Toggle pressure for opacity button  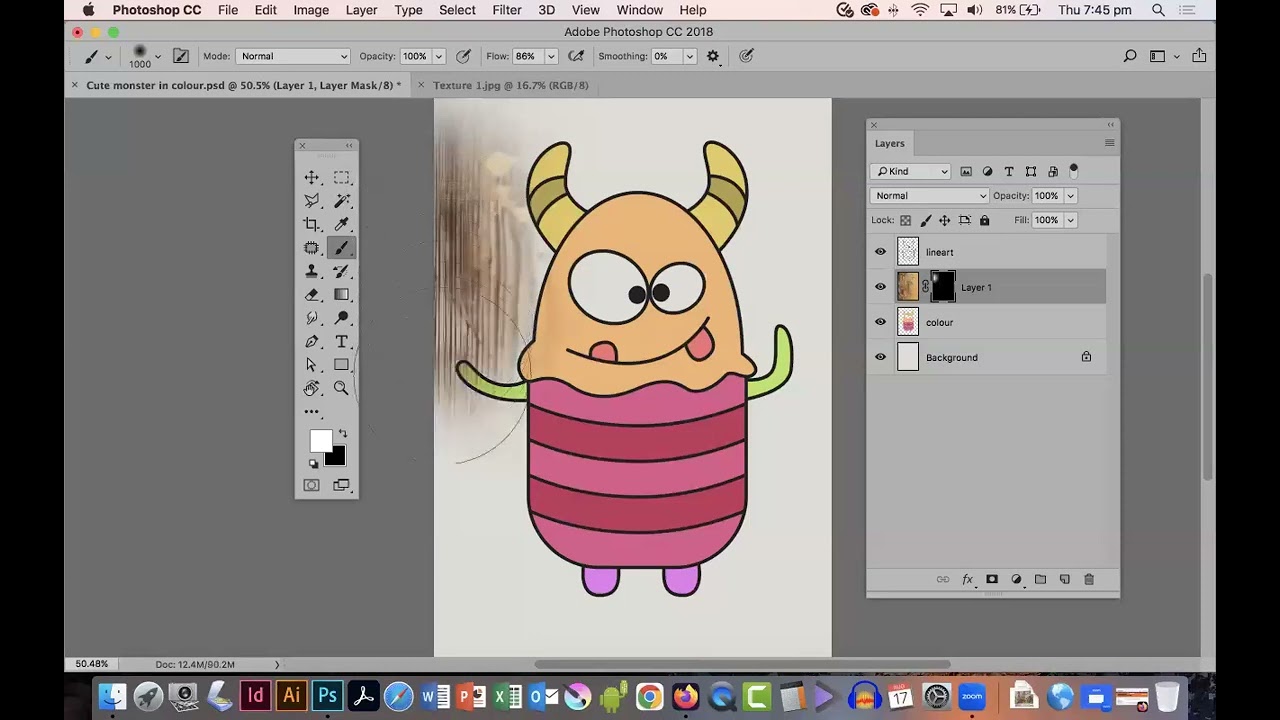463,56
